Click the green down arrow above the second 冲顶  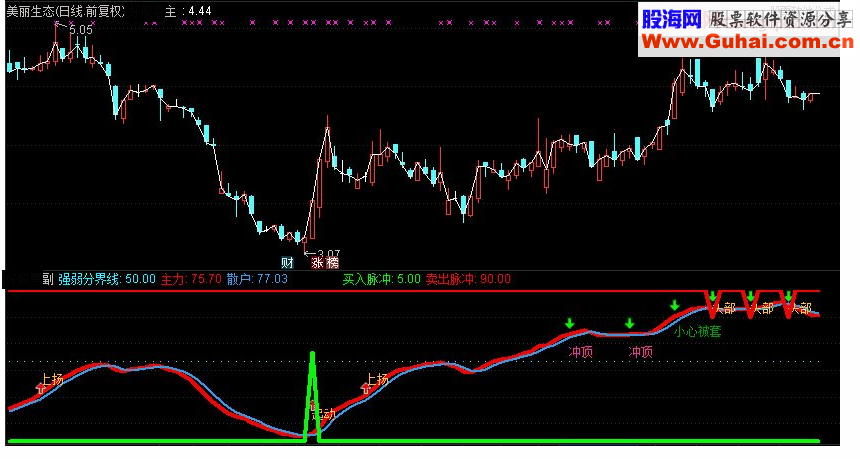629,324
